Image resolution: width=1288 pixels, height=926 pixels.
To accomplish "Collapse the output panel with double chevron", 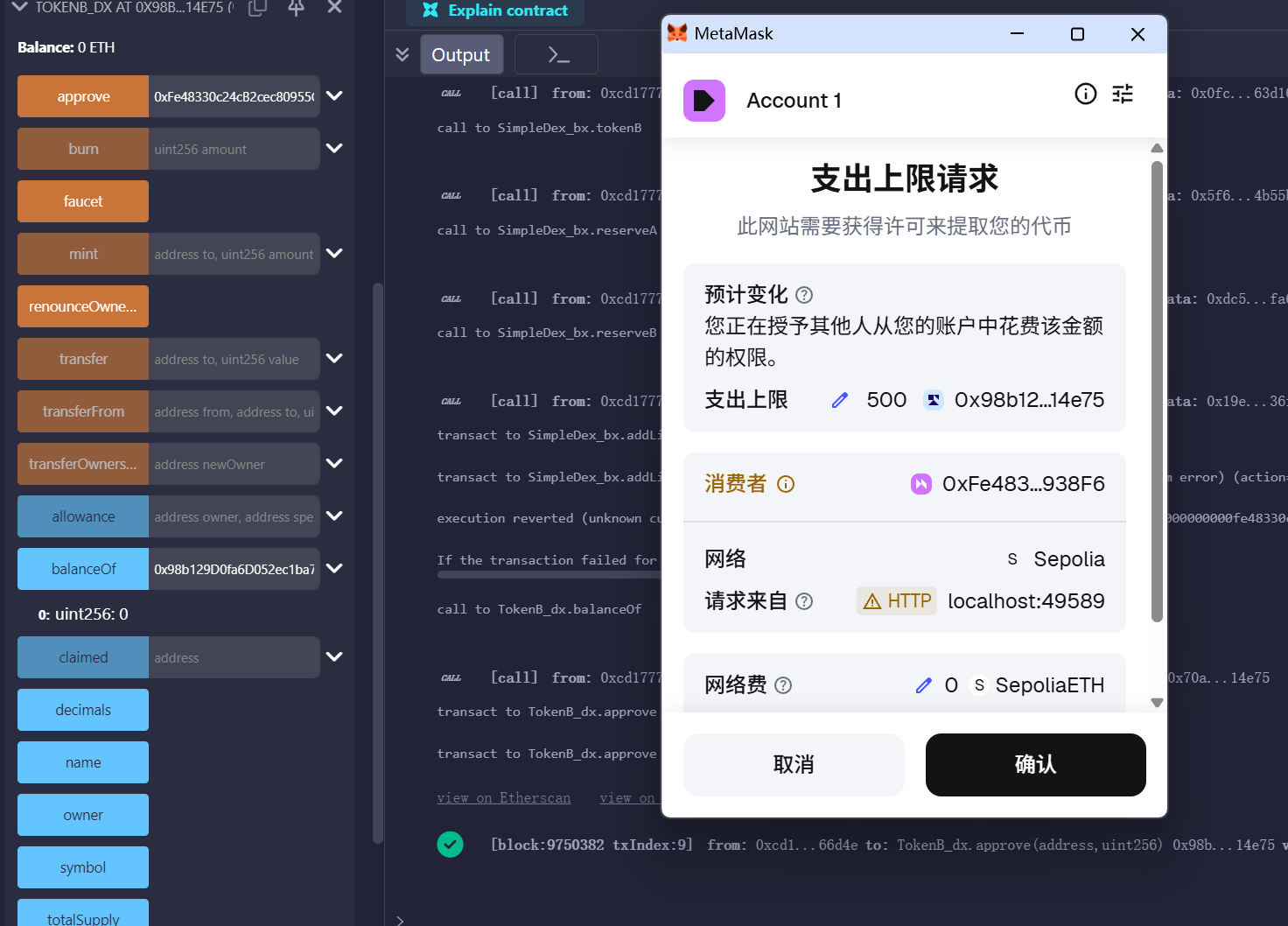I will [x=402, y=55].
